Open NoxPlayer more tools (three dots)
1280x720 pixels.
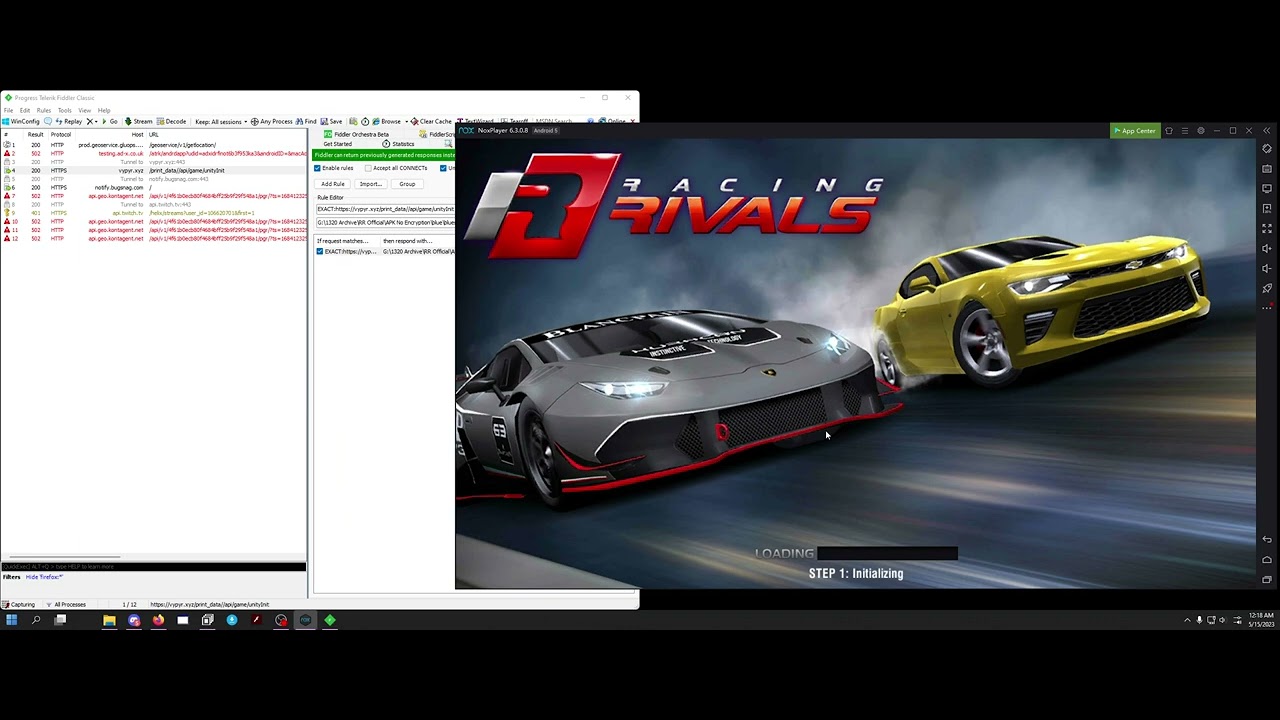click(1267, 307)
